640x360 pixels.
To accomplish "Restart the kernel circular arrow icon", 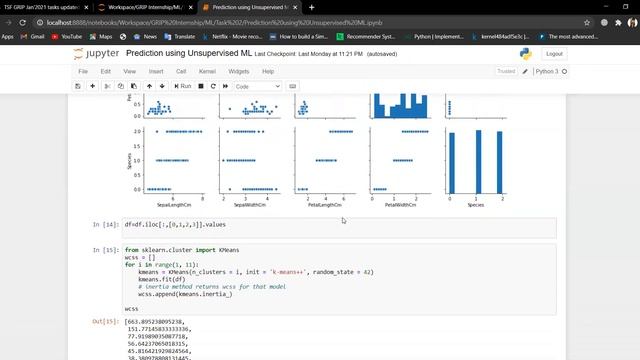I will (x=213, y=86).
